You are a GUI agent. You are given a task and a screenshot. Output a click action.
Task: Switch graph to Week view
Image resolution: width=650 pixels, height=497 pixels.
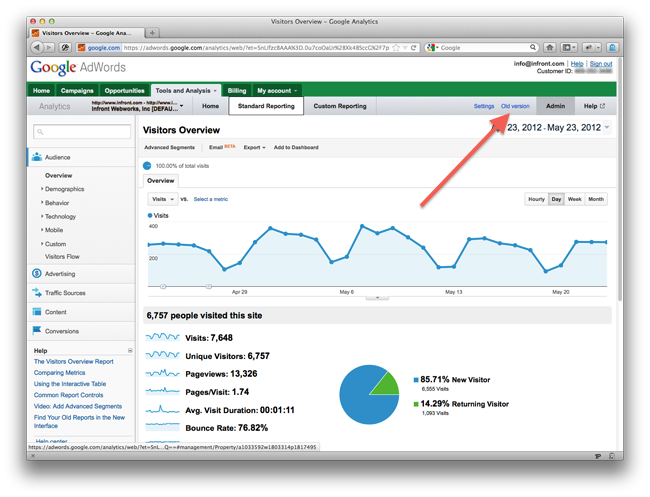click(x=574, y=199)
